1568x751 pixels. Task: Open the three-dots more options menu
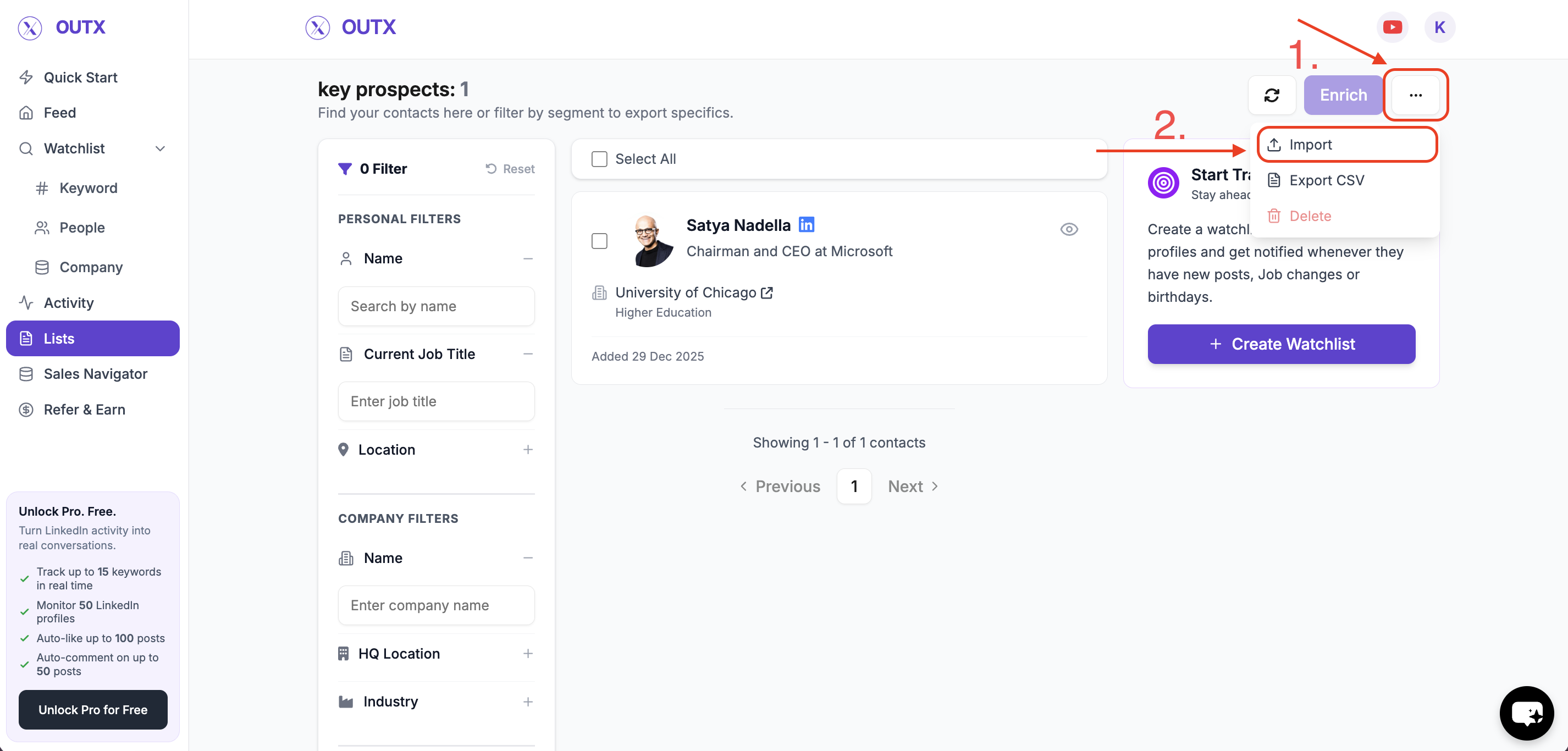click(1415, 95)
